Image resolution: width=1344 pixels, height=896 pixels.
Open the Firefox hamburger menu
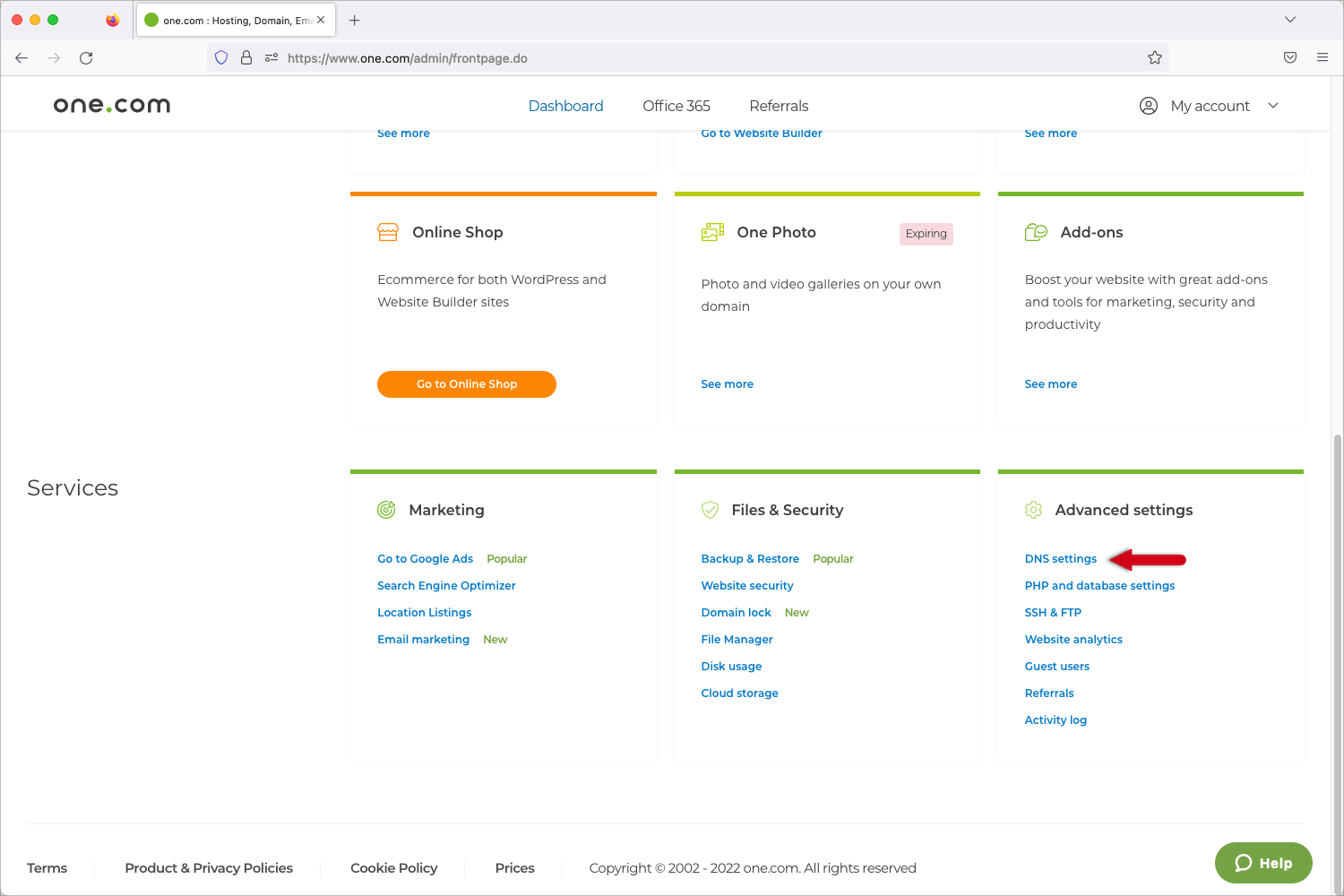[1322, 56]
